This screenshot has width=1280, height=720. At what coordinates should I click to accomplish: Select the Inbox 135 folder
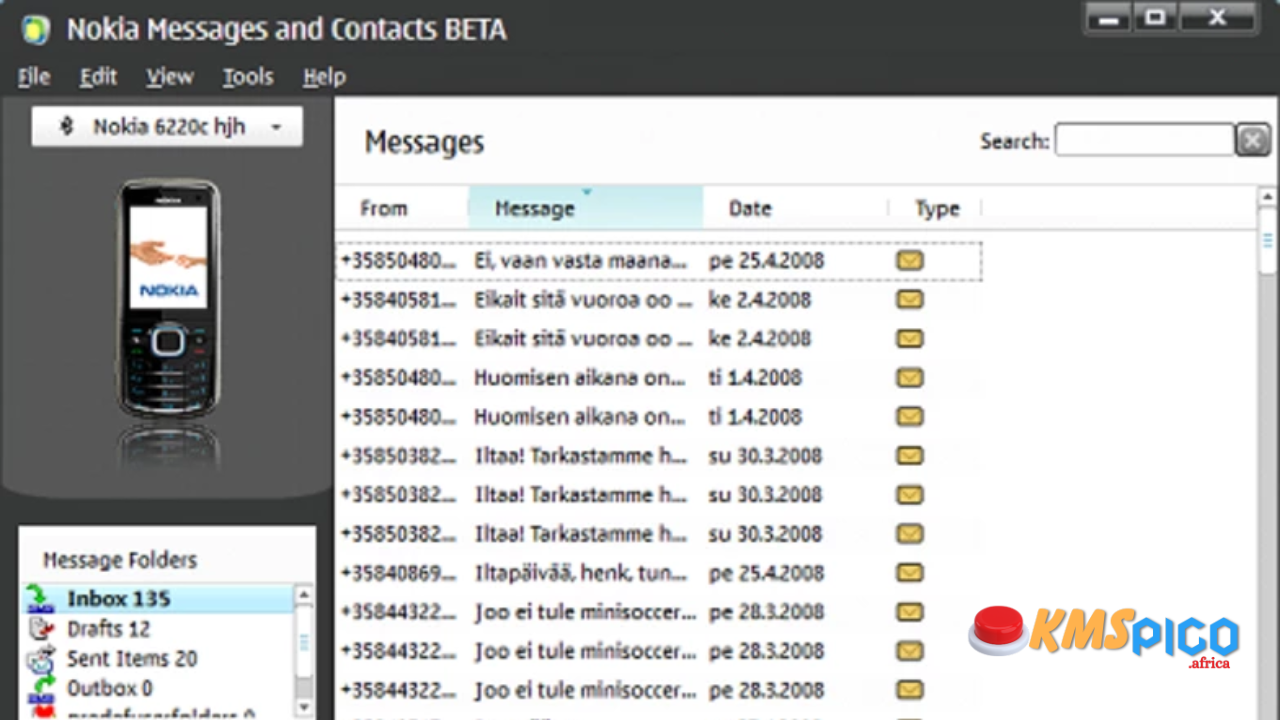tap(158, 599)
